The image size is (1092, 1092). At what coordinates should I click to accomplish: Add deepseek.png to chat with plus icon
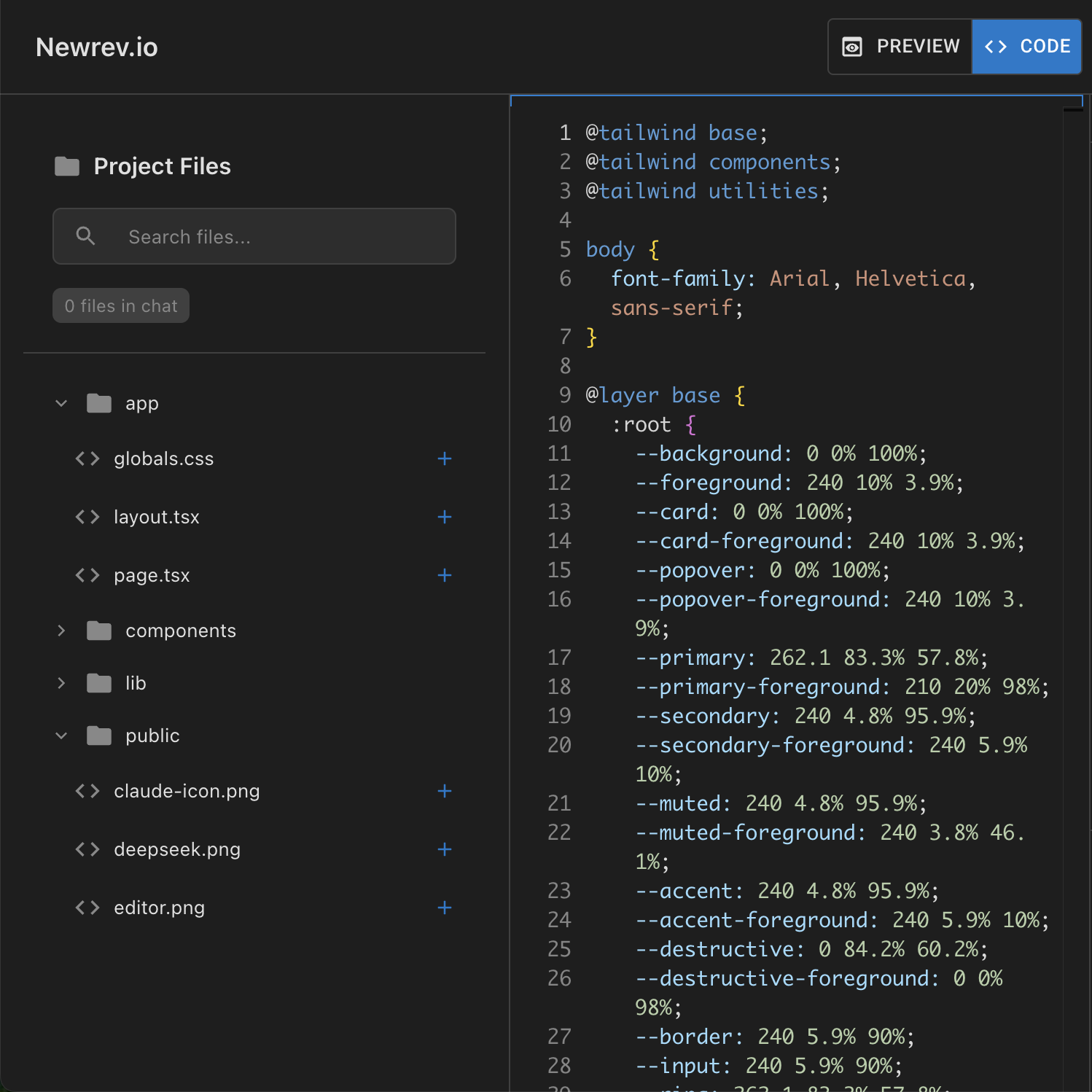[x=445, y=849]
